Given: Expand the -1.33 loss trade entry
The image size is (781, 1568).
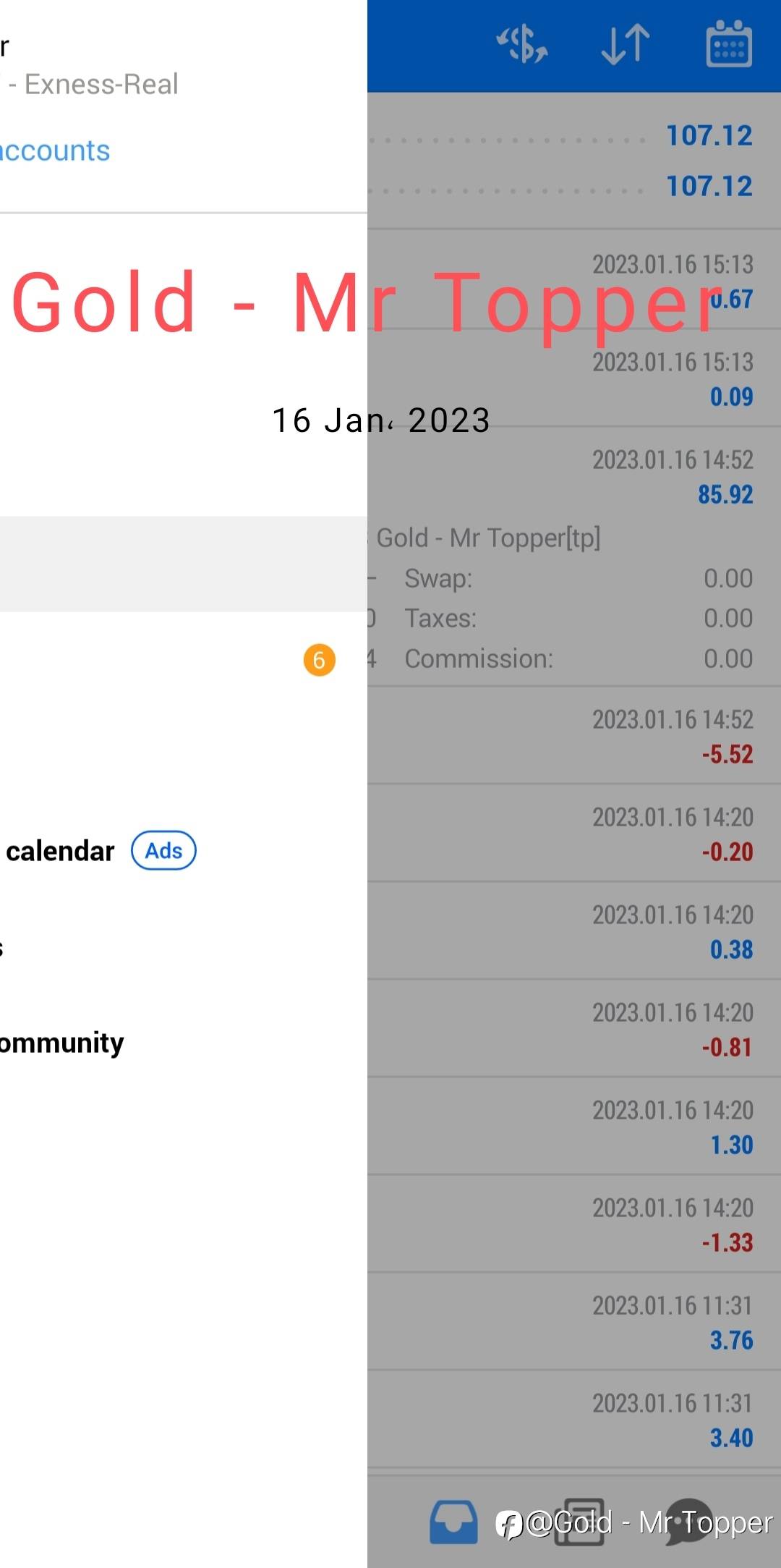Looking at the screenshot, I should pos(573,1224).
